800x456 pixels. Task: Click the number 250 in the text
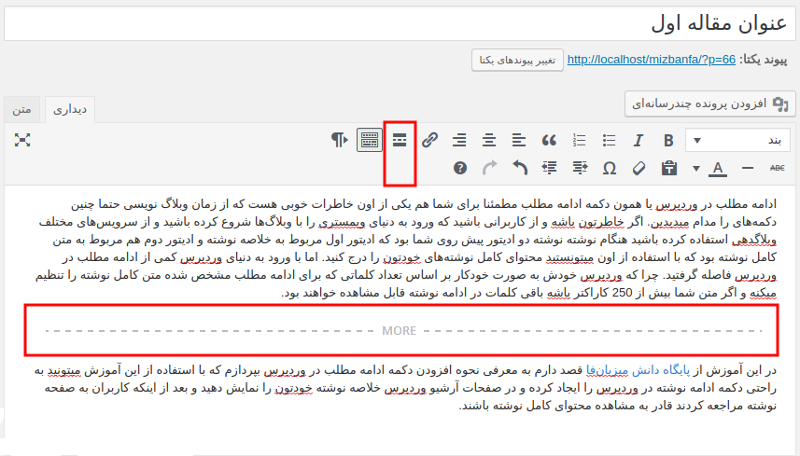(x=622, y=293)
